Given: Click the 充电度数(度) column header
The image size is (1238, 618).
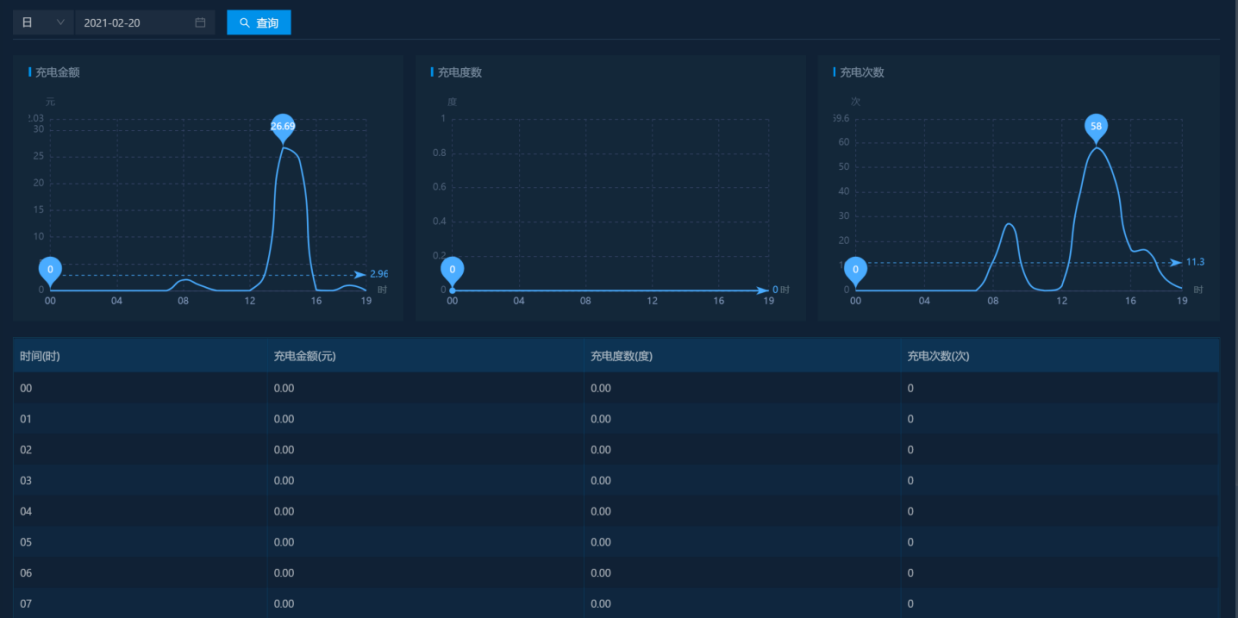Looking at the screenshot, I should pos(621,356).
